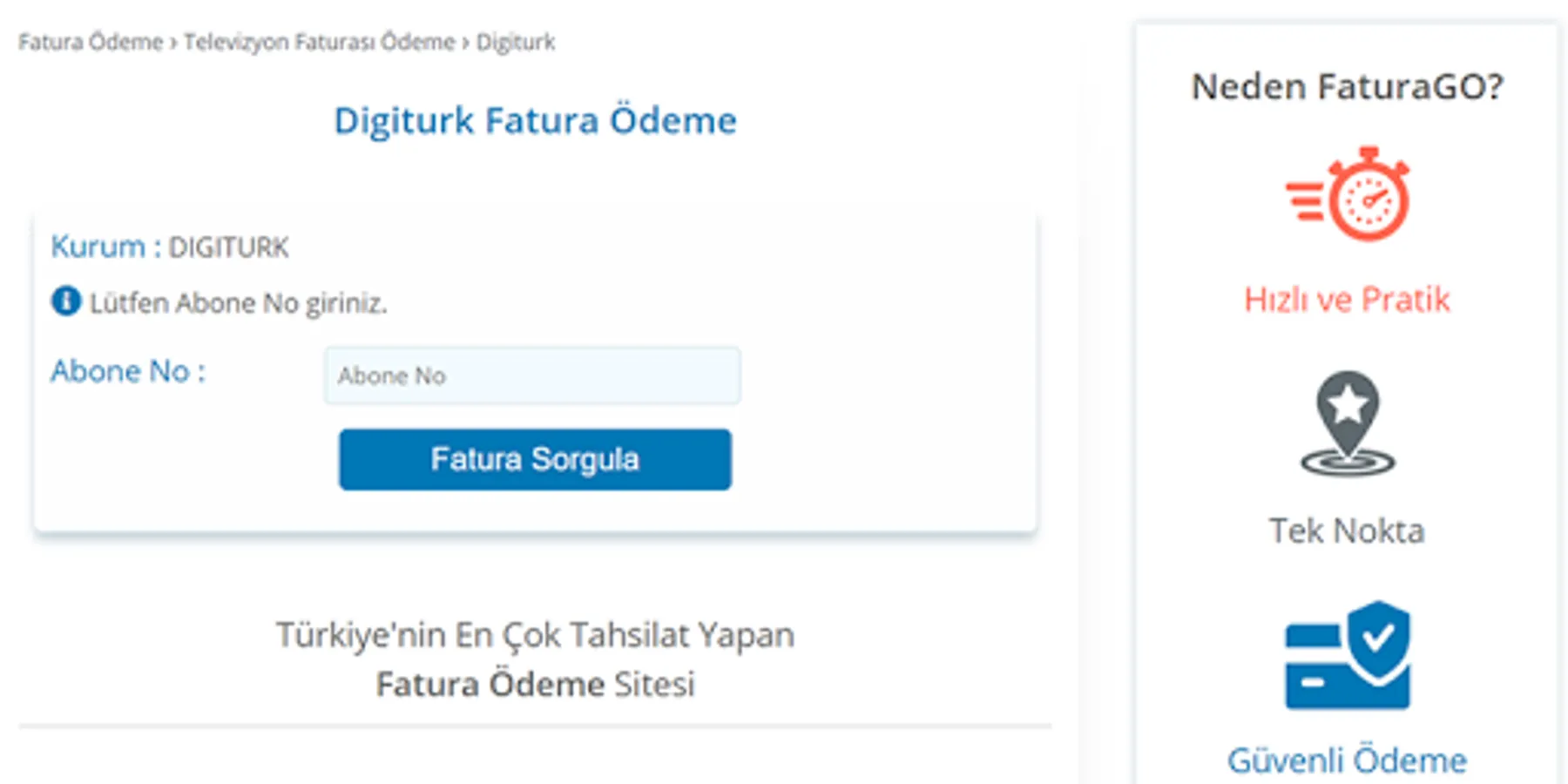Image resolution: width=1568 pixels, height=784 pixels.
Task: Select the Digiturk breadcrumb item
Action: (x=516, y=42)
